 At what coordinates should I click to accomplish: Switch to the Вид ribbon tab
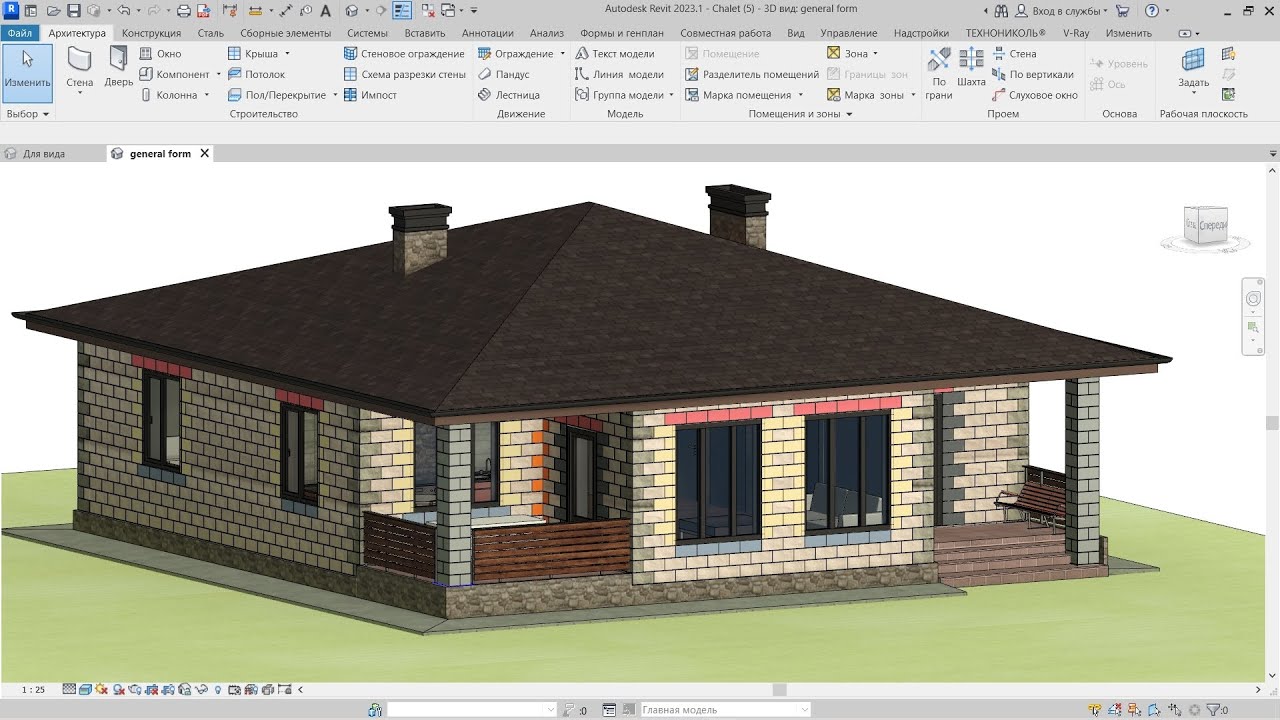(x=795, y=33)
